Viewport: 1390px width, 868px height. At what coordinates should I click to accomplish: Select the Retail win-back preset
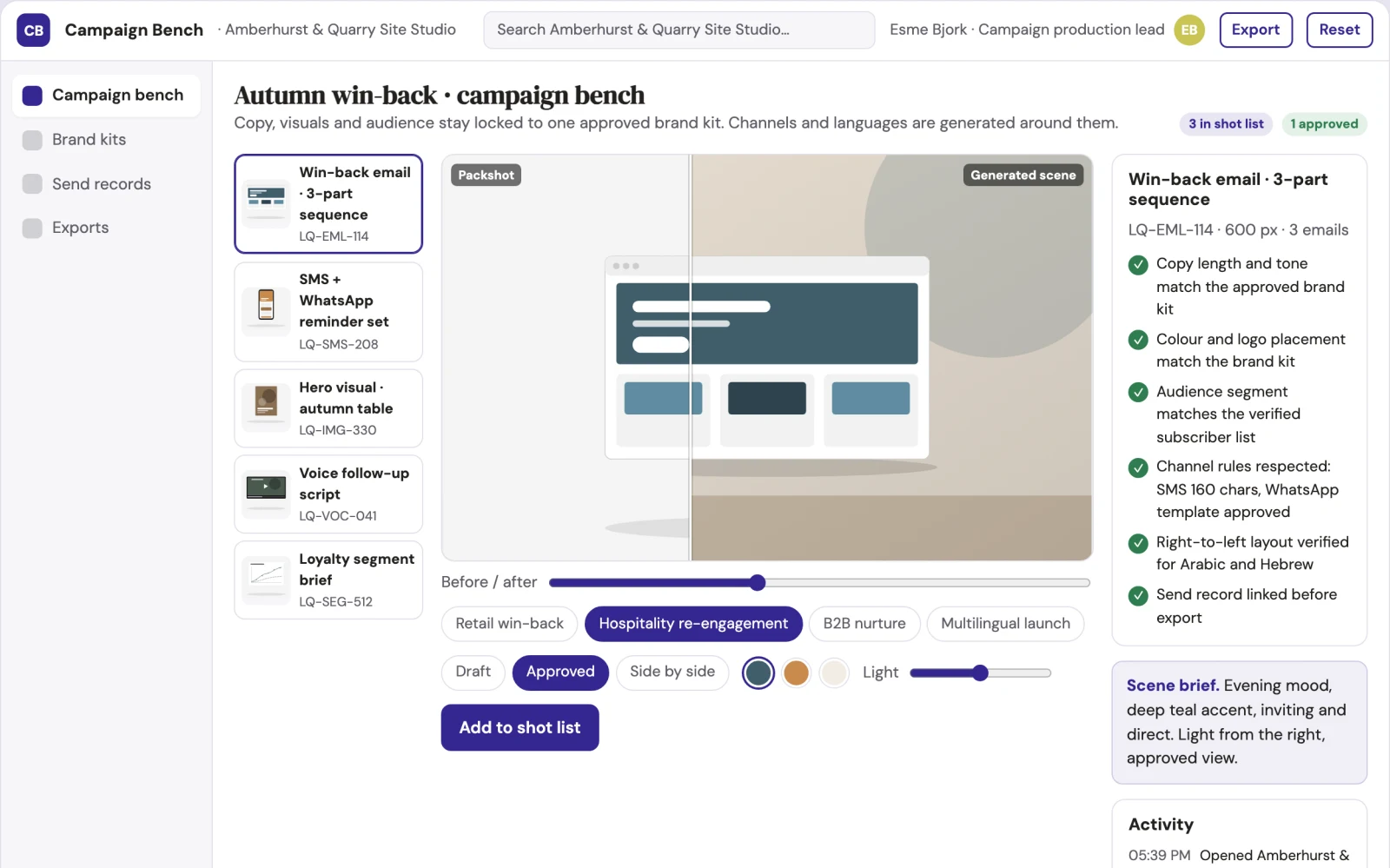tap(509, 624)
